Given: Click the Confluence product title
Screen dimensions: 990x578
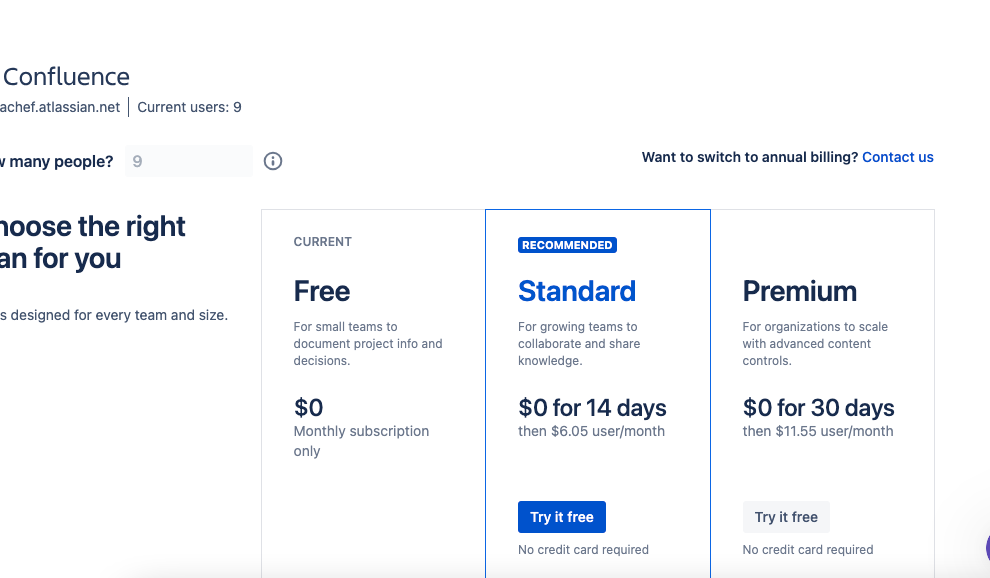Looking at the screenshot, I should pyautogui.click(x=66, y=77).
